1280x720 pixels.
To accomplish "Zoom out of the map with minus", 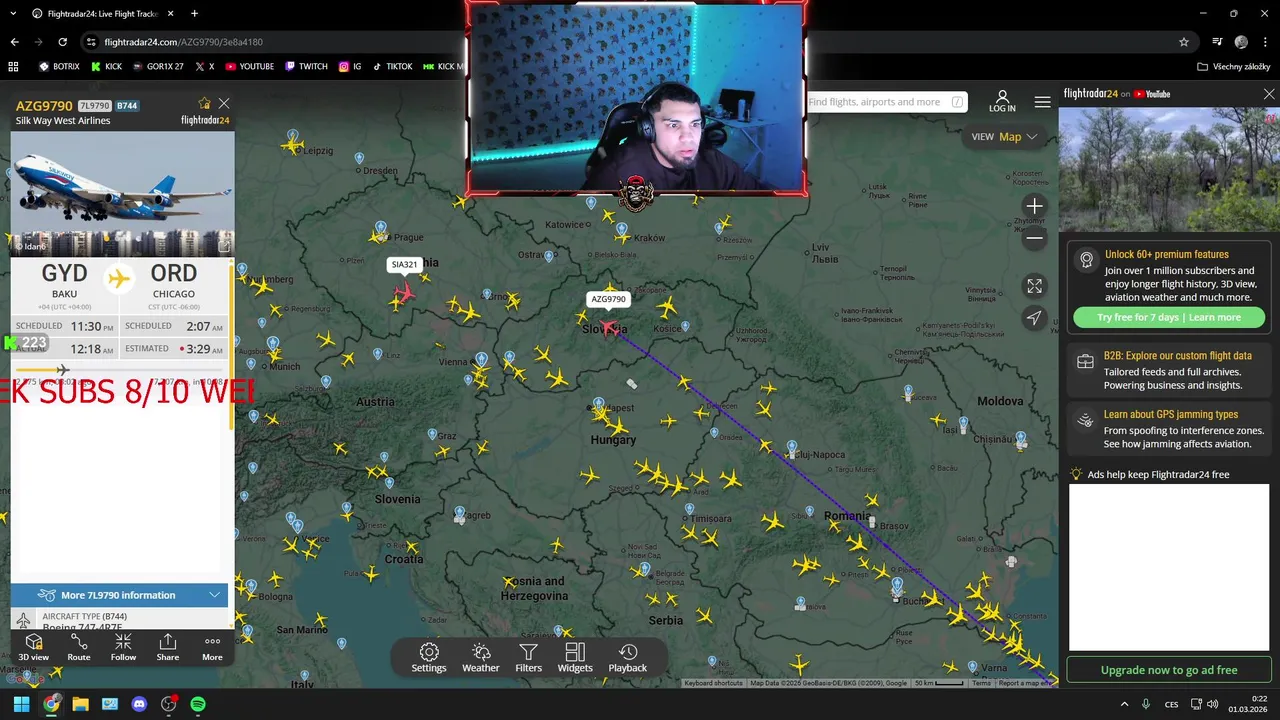I will [x=1034, y=238].
